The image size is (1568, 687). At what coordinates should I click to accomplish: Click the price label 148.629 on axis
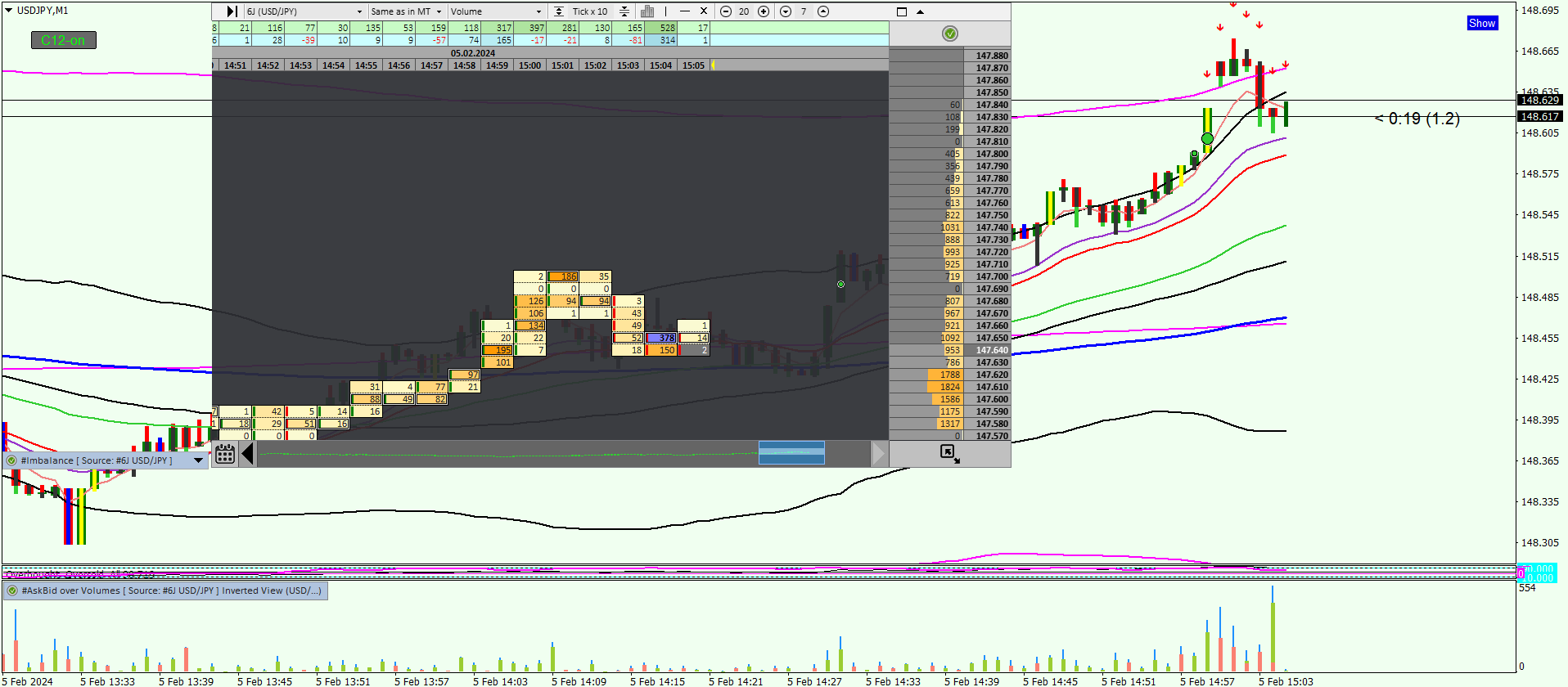[x=1539, y=101]
